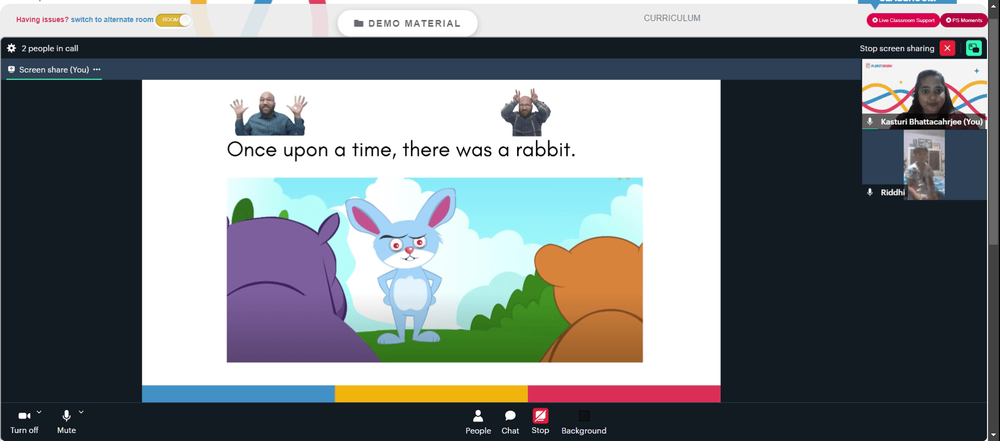Turn off the camera

[x=24, y=422]
